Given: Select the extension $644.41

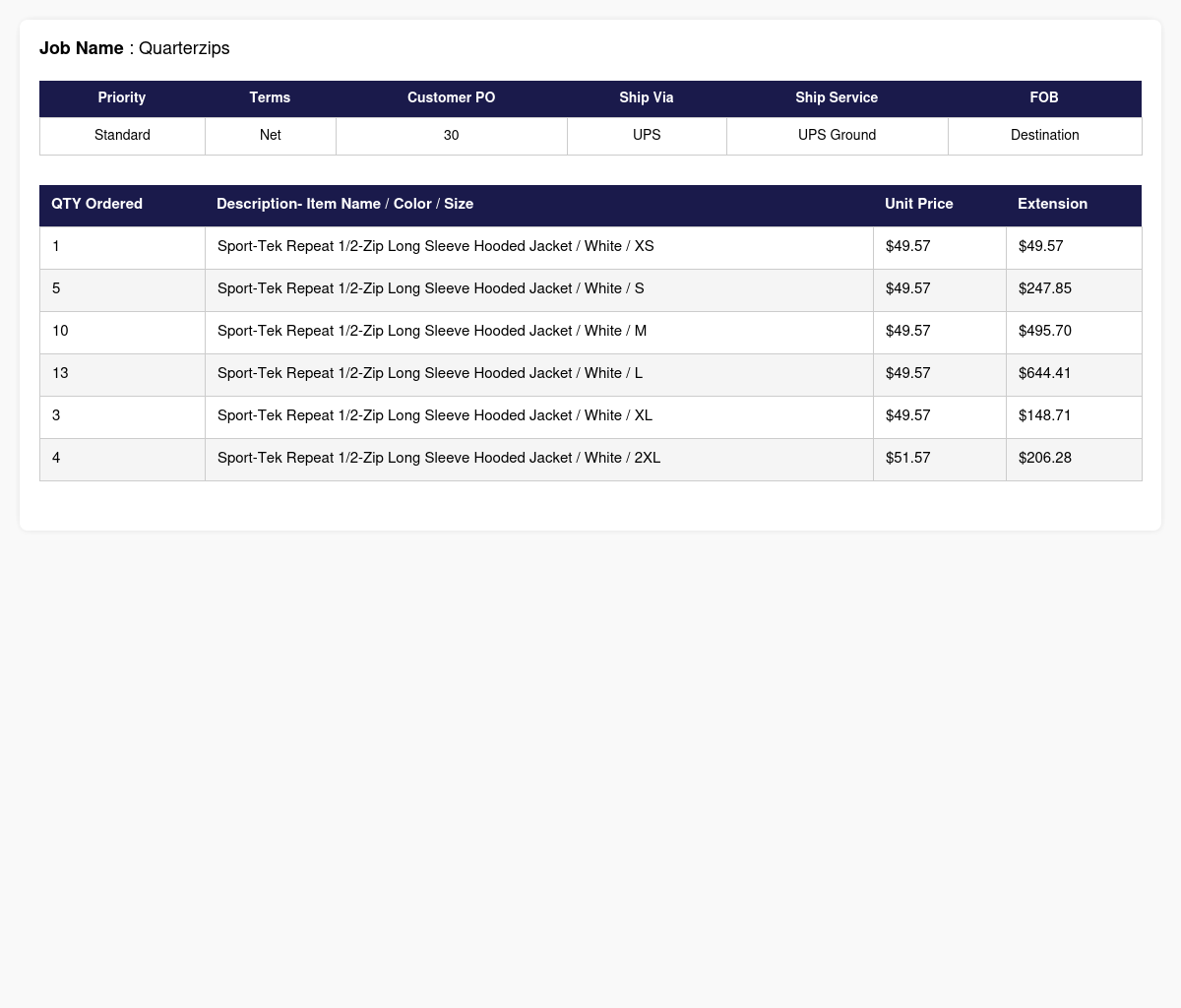Looking at the screenshot, I should pos(1074,374).
